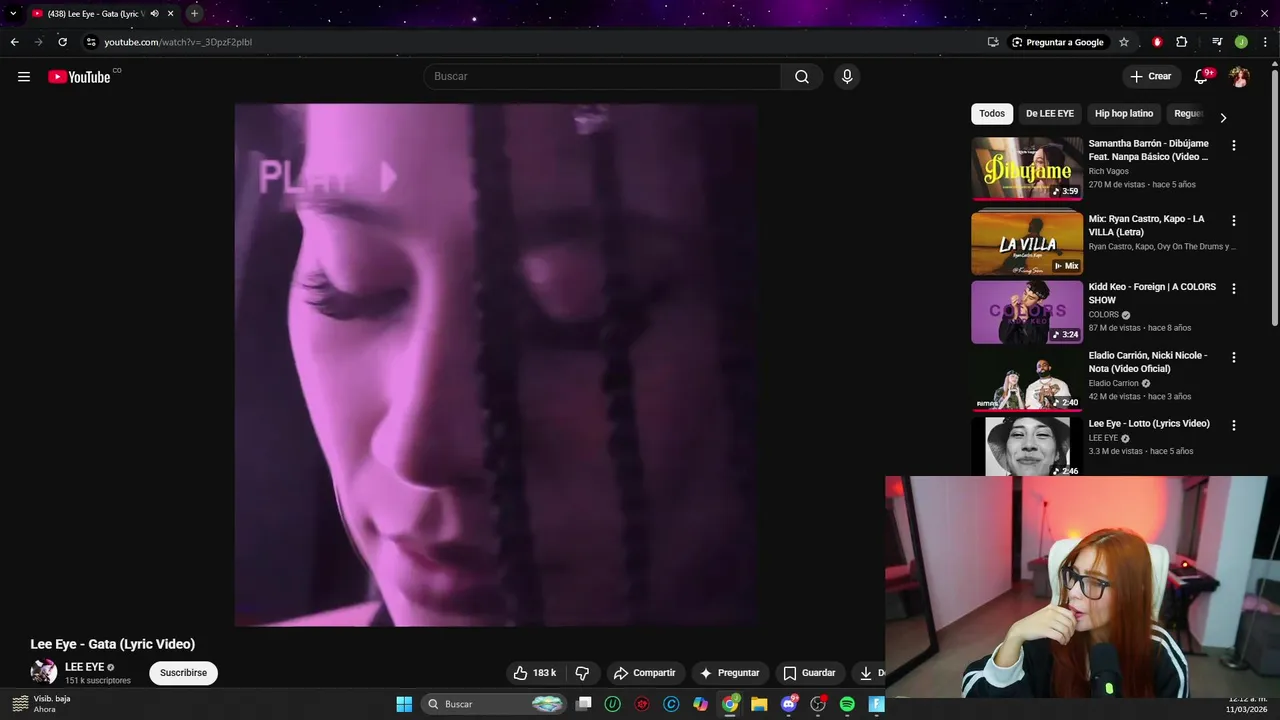This screenshot has height=720, width=1280.
Task: Open the LA VILLA mix thumbnail
Action: point(1027,243)
